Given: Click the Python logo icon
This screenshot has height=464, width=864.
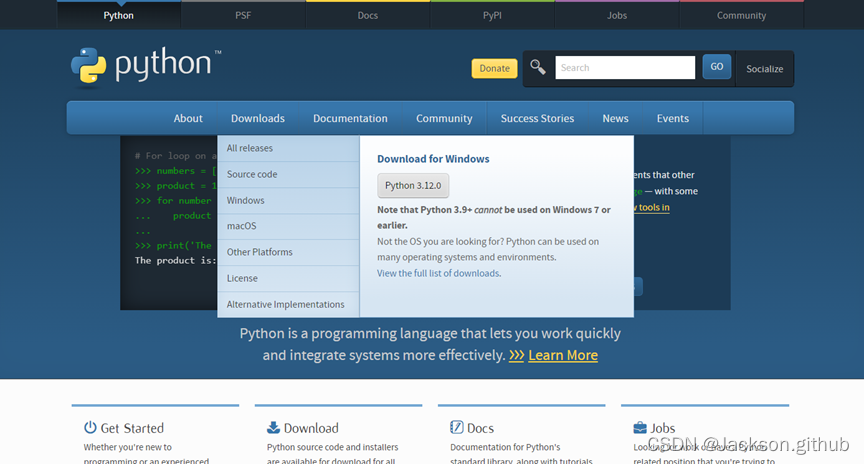Looking at the screenshot, I should click(x=88, y=66).
